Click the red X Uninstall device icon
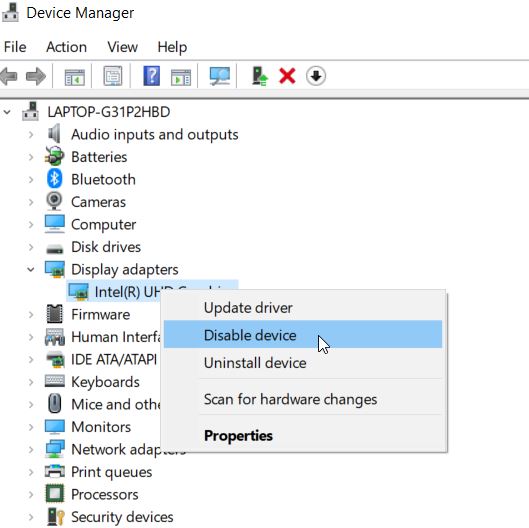This screenshot has width=529, height=528. pos(287,76)
